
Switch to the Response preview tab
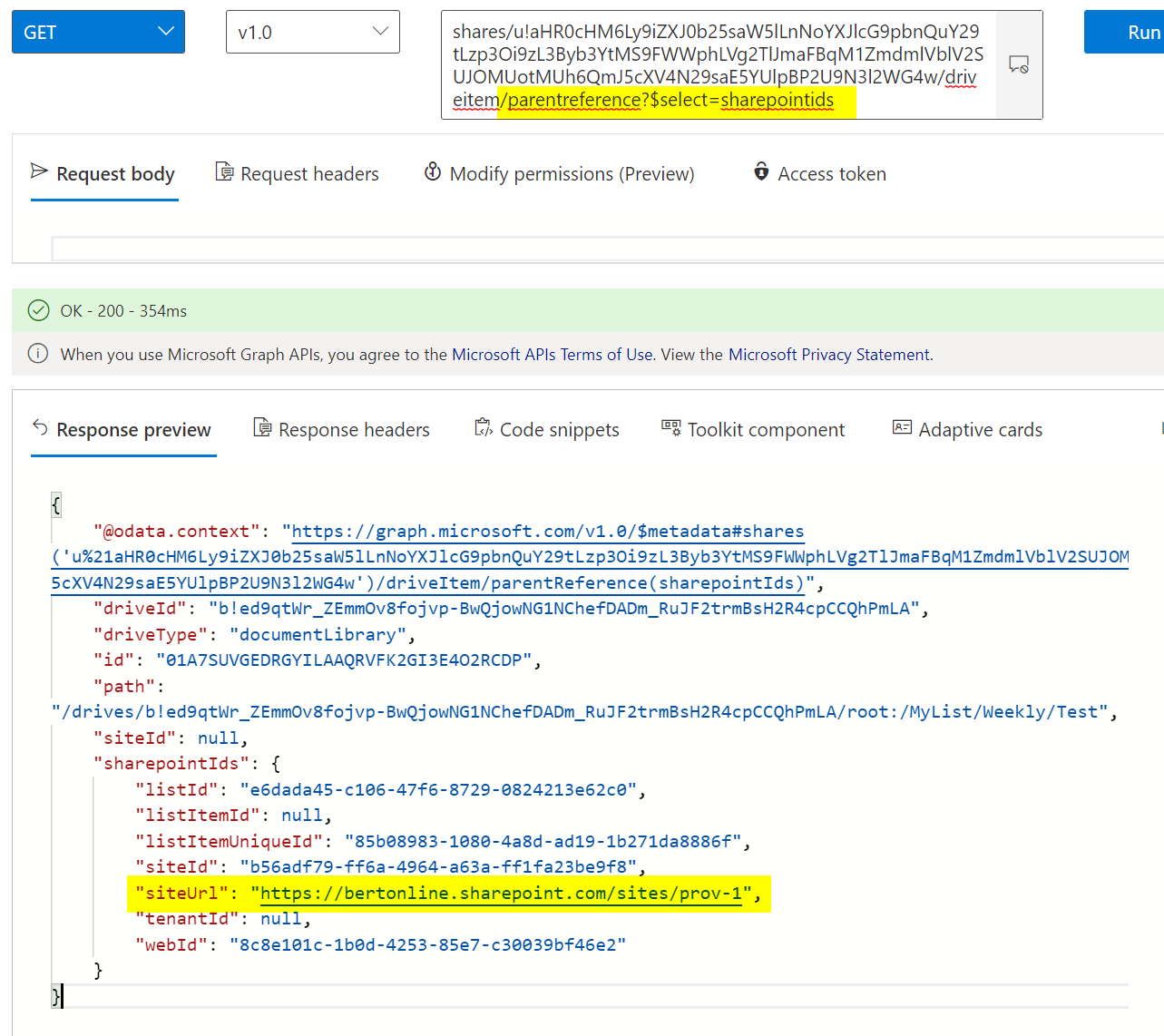[132, 430]
